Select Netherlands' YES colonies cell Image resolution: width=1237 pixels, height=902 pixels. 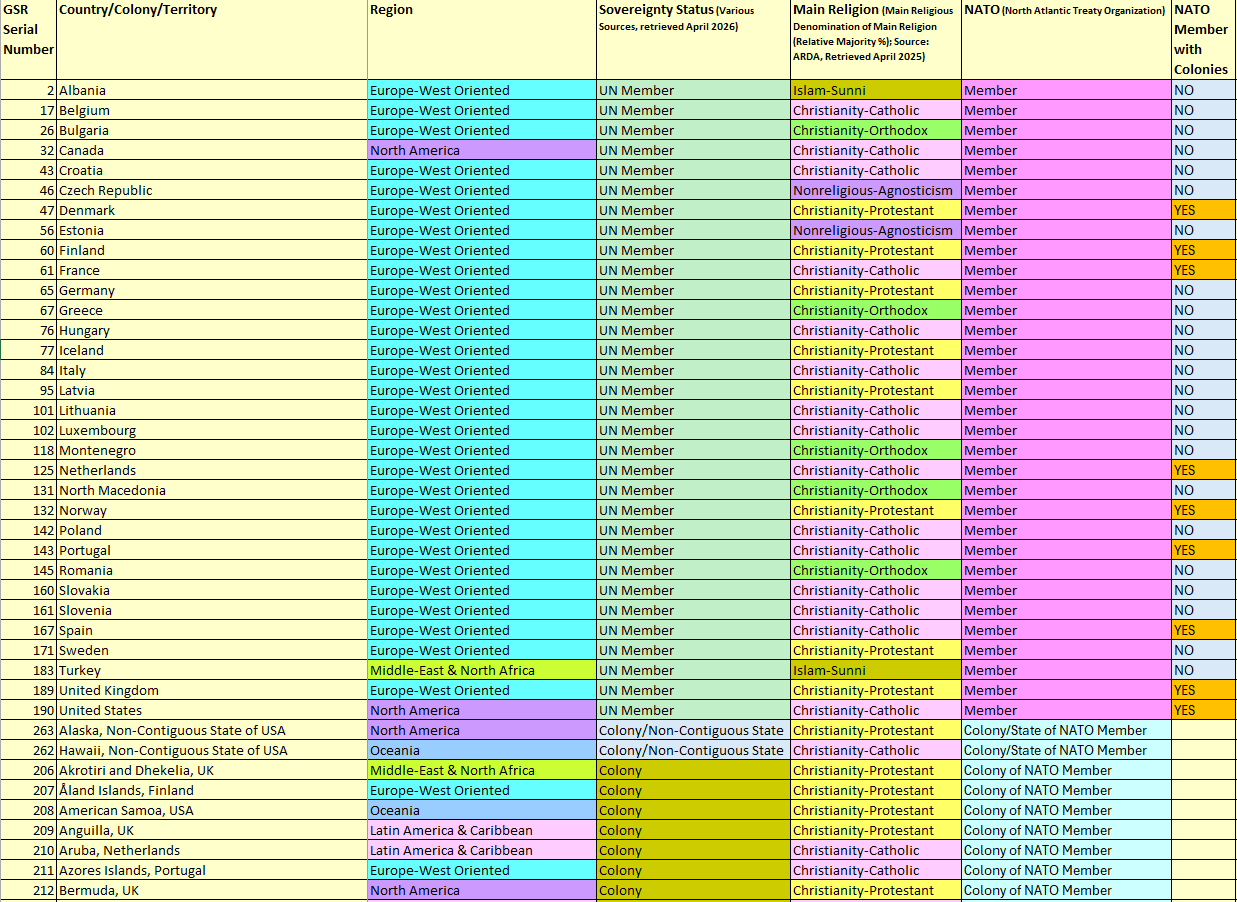(1204, 470)
